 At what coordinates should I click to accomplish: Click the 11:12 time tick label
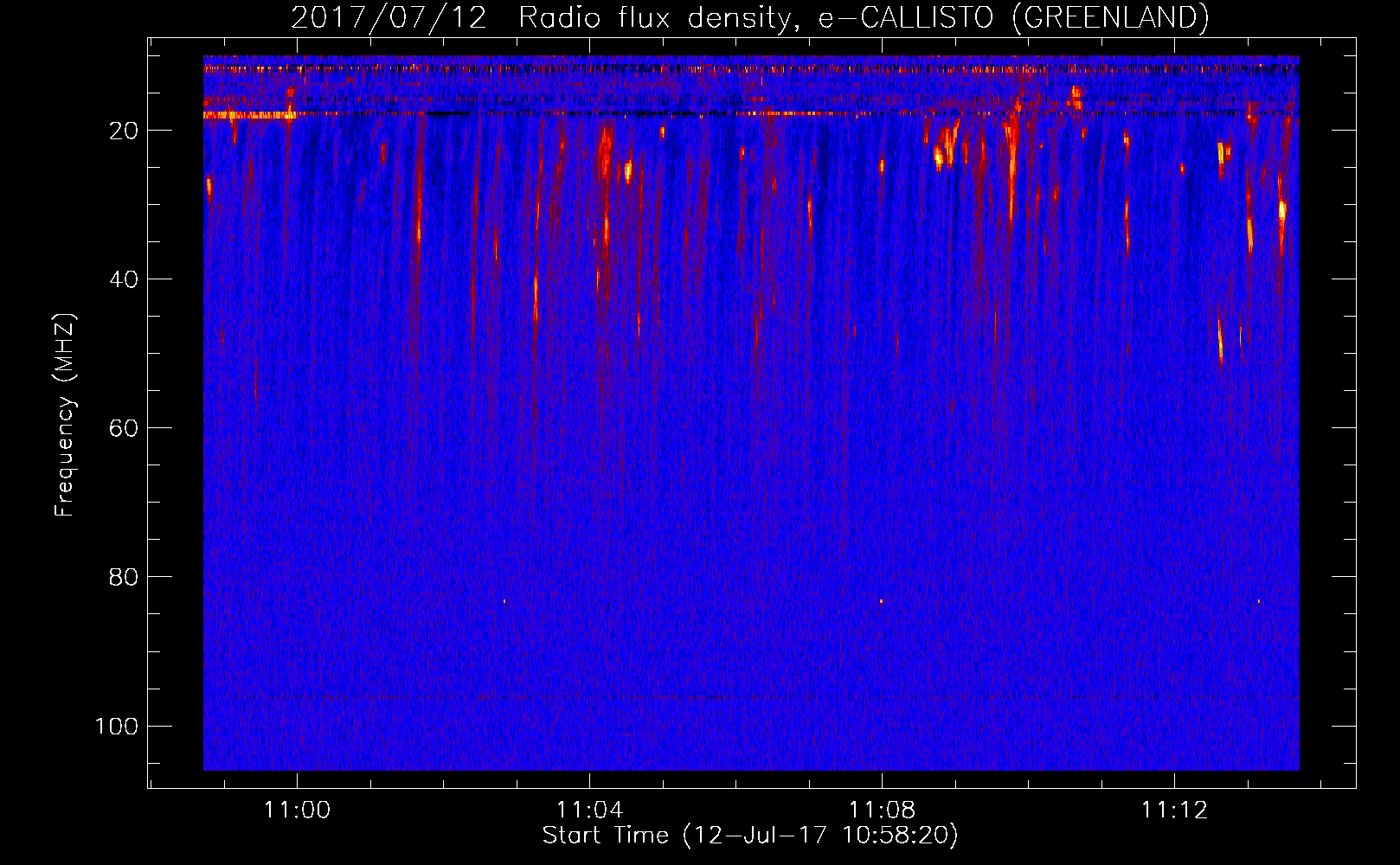[1174, 811]
